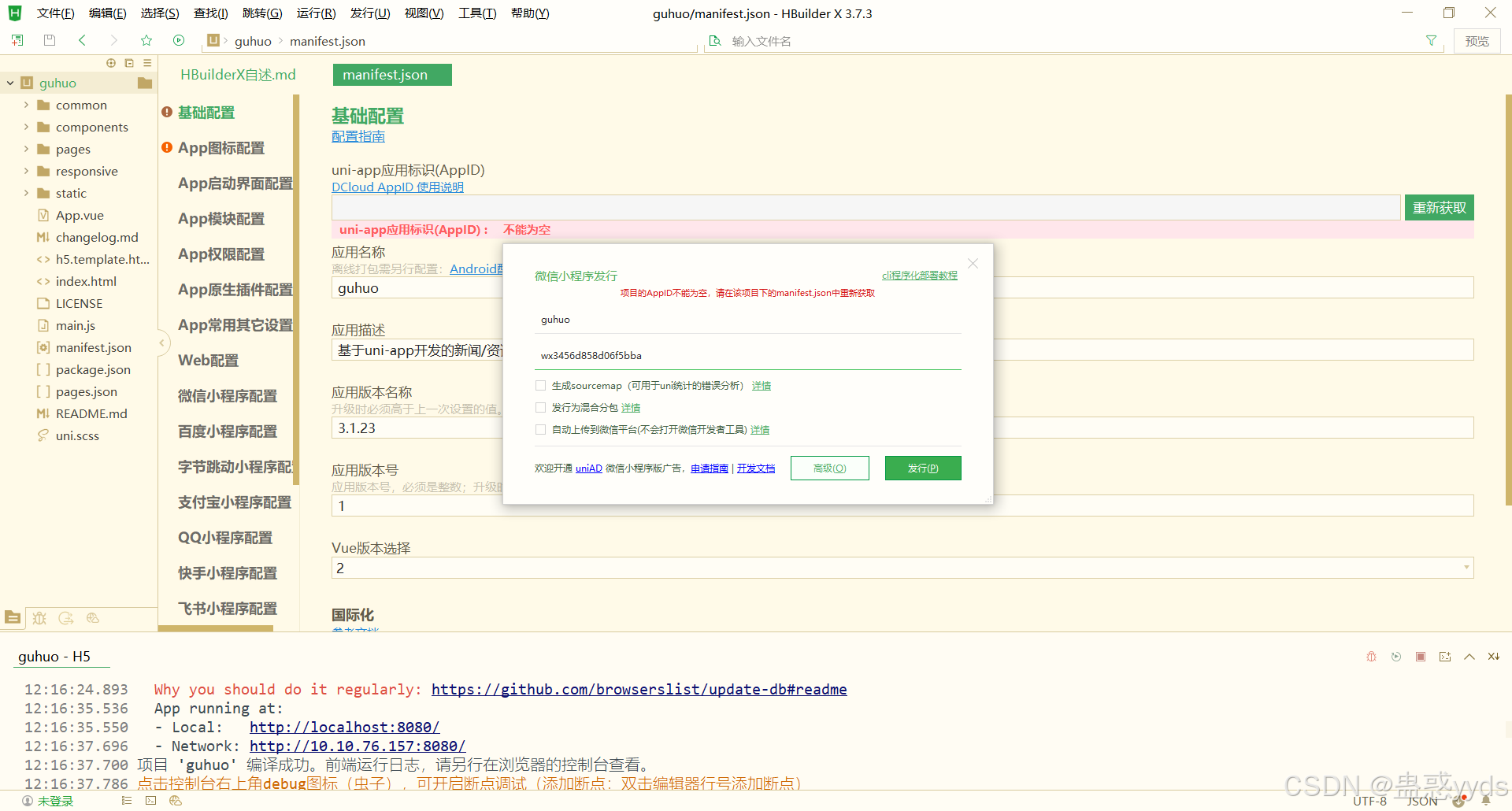Click the 高级(O) advanced button
Screen dimensions: 1512x811
click(829, 468)
